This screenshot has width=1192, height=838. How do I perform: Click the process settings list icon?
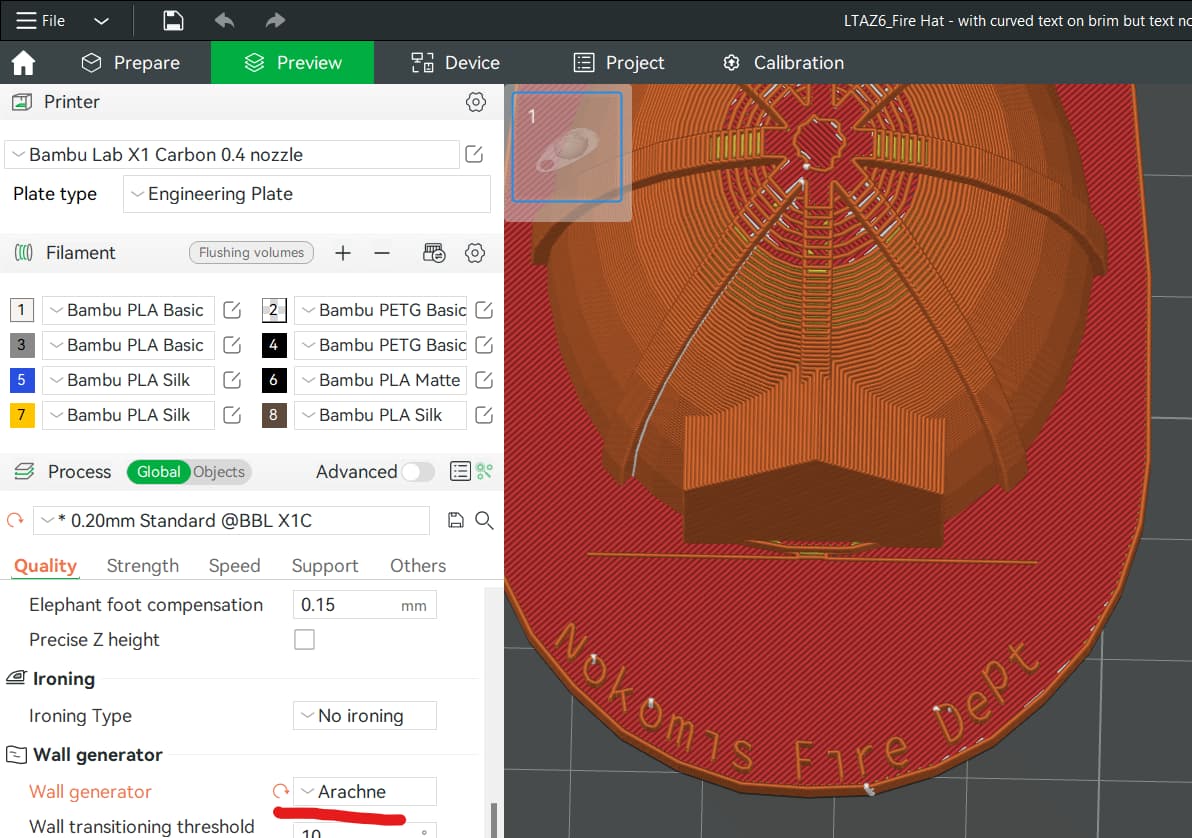coord(461,471)
